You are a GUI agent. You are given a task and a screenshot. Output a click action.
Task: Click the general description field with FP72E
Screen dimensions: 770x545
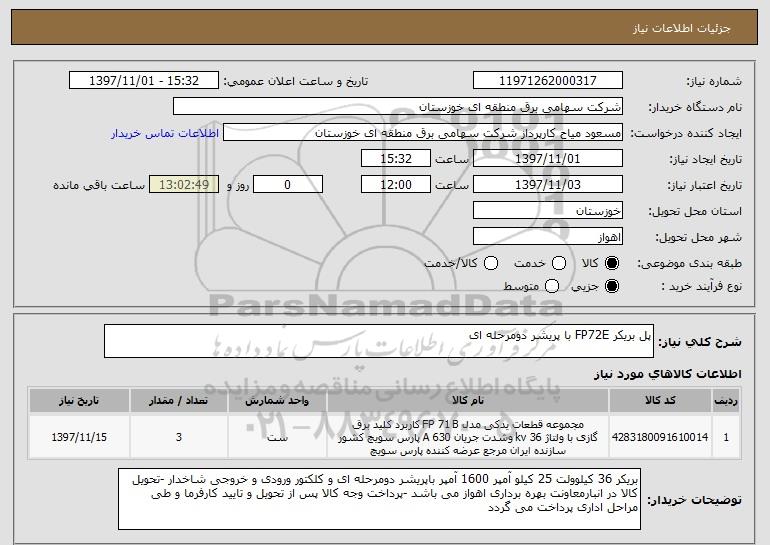379,341
